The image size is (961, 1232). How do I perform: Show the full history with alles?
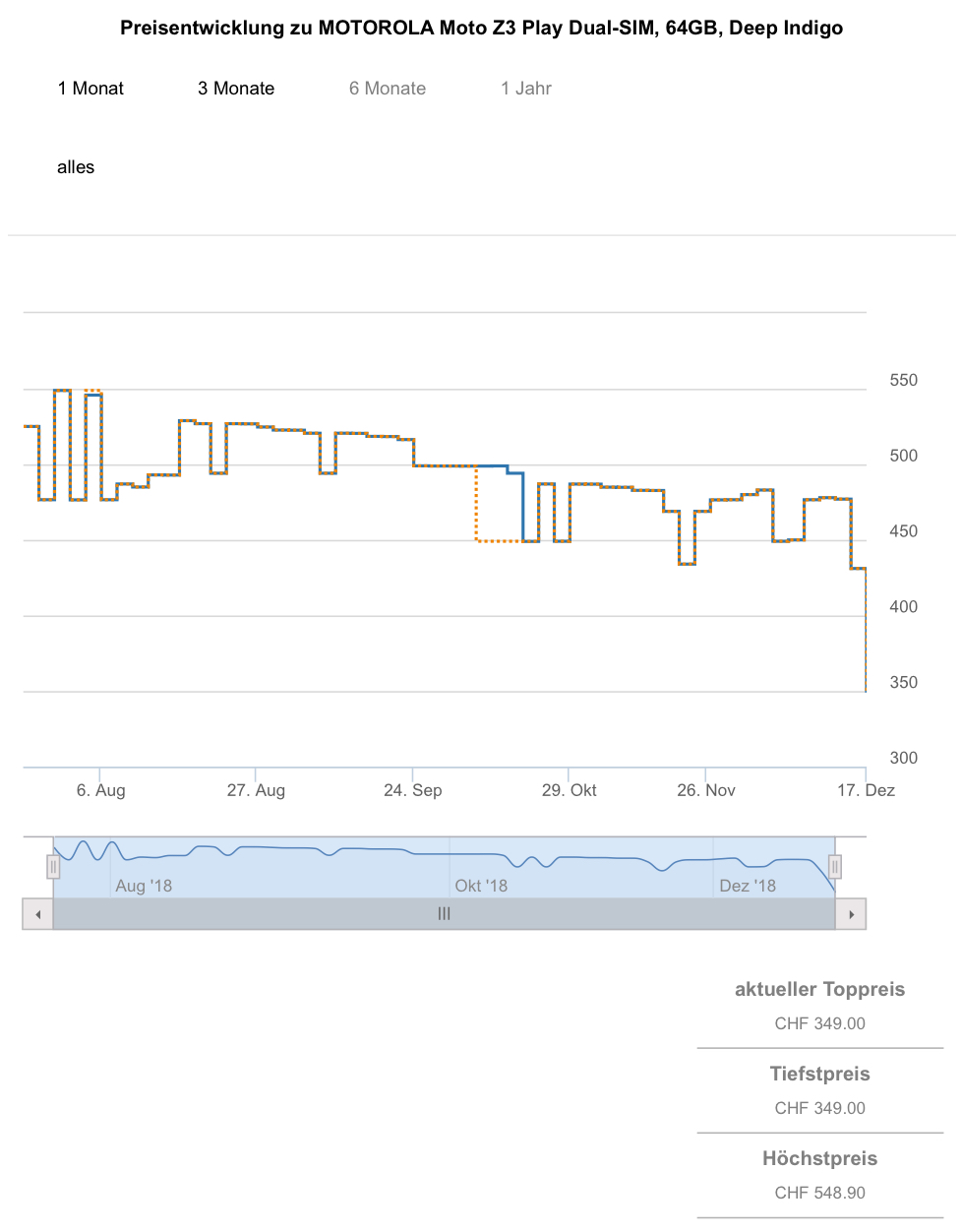click(76, 167)
